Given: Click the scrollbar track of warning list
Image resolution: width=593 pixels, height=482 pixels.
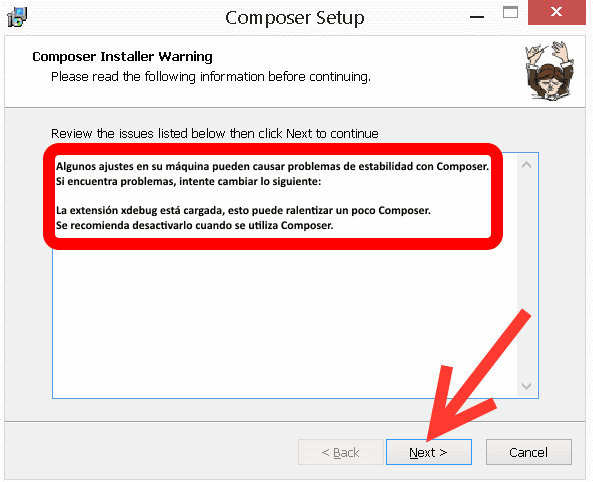Looking at the screenshot, I should coord(526,275).
